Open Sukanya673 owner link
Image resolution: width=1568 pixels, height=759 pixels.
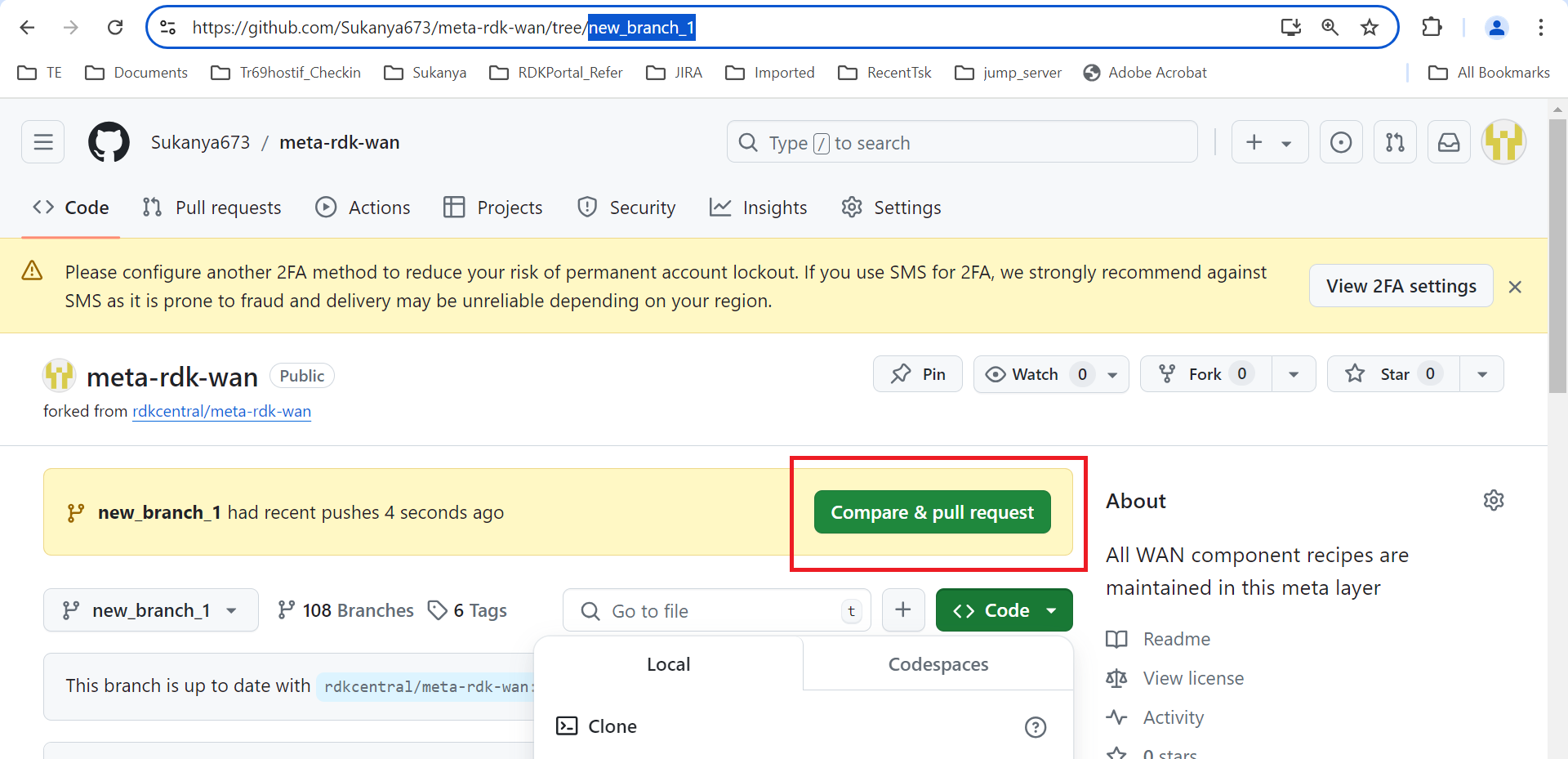(x=201, y=142)
